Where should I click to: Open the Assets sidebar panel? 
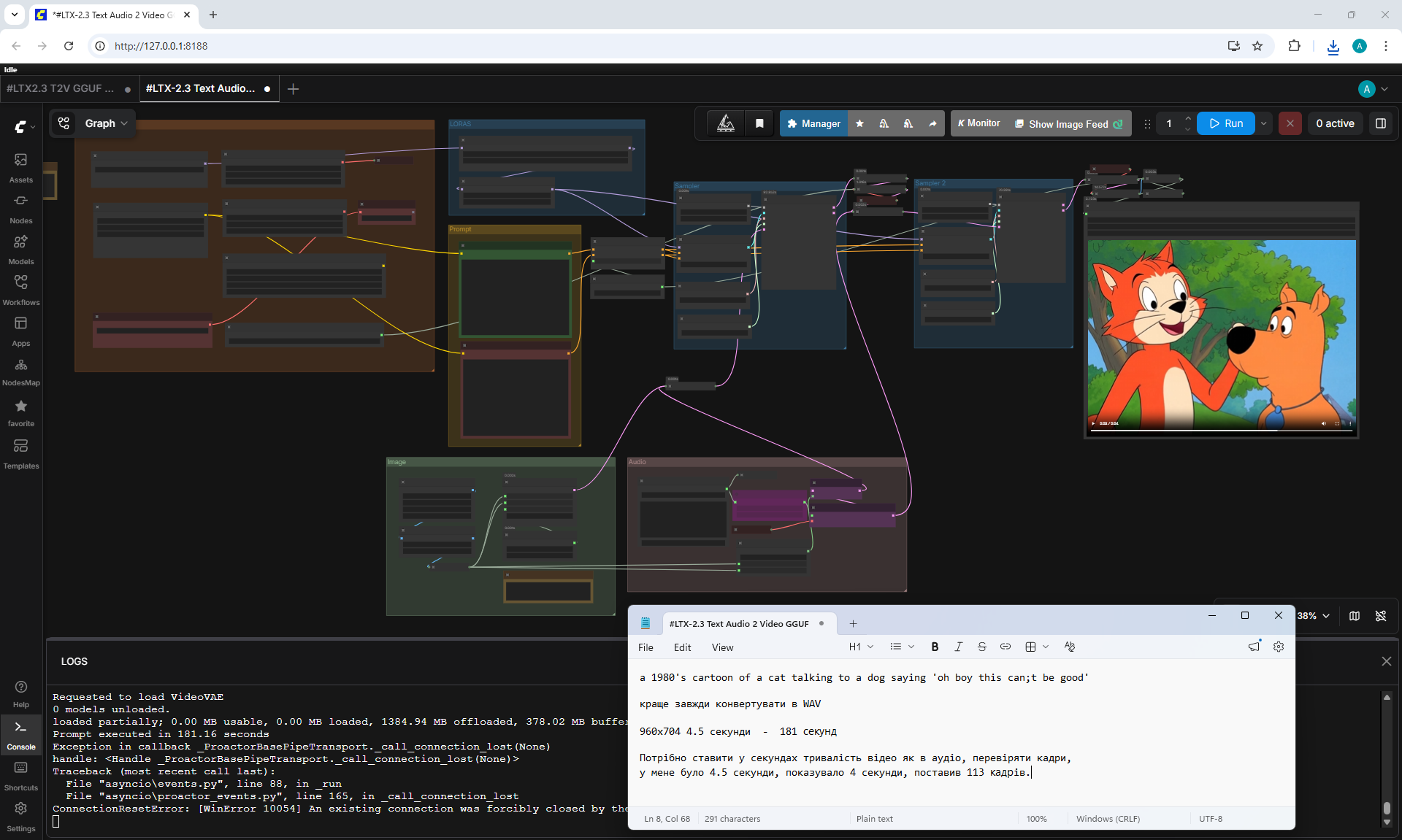point(21,168)
